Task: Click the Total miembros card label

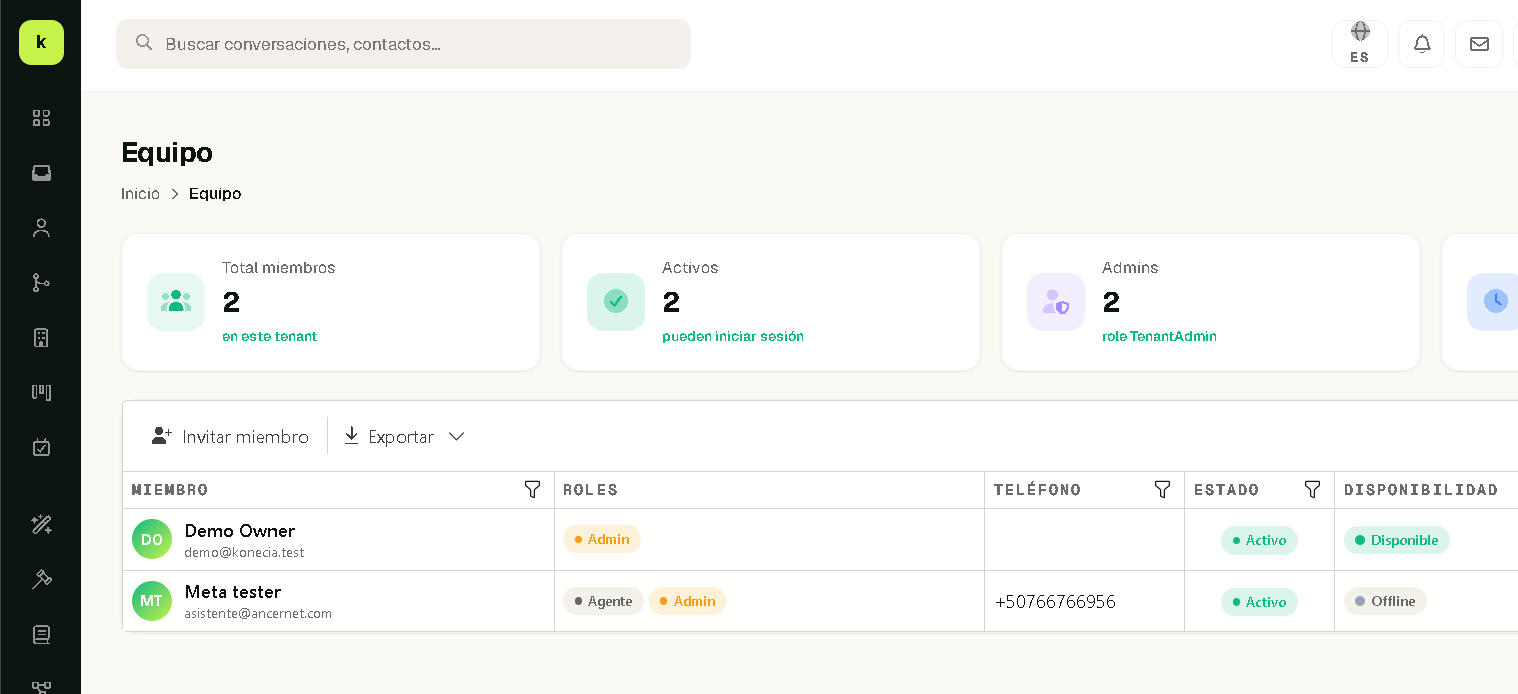Action: (279, 268)
